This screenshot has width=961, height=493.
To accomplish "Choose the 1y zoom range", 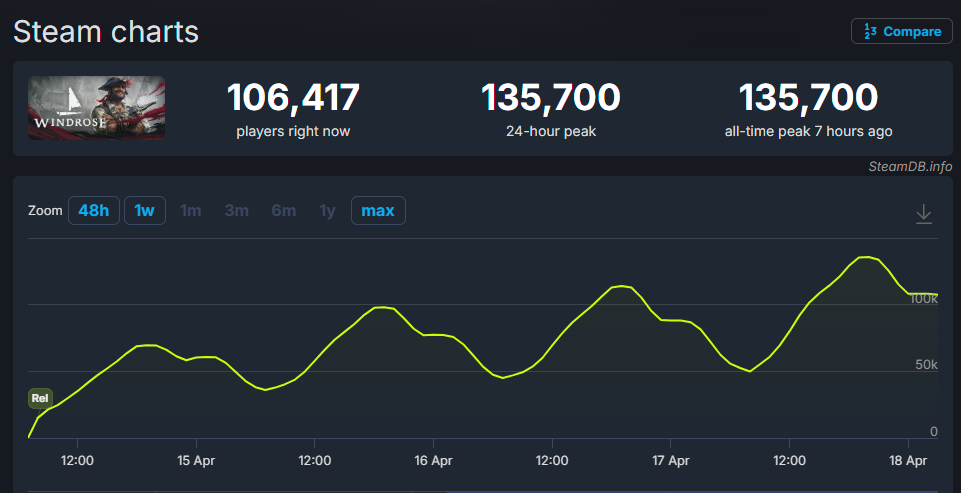I will tap(327, 211).
